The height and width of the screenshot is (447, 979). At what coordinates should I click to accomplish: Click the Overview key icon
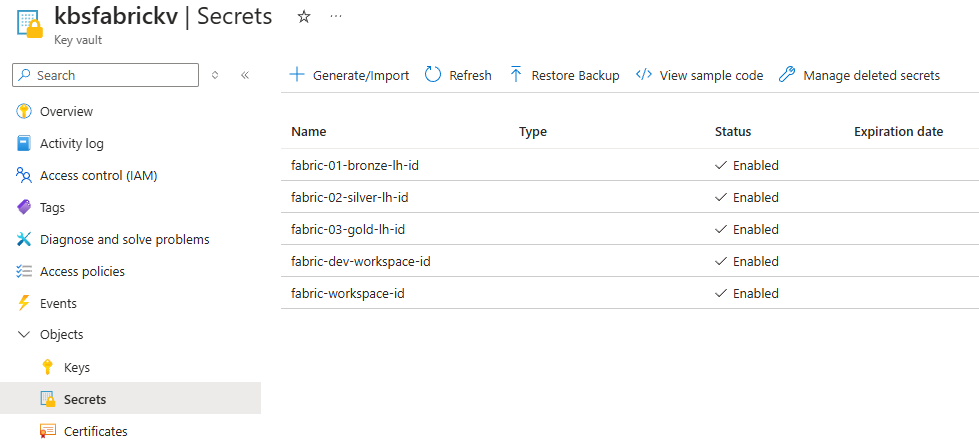(x=24, y=112)
